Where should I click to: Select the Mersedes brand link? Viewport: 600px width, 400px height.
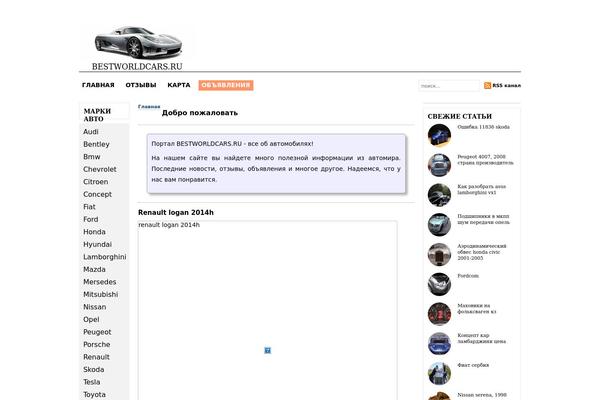[100, 282]
